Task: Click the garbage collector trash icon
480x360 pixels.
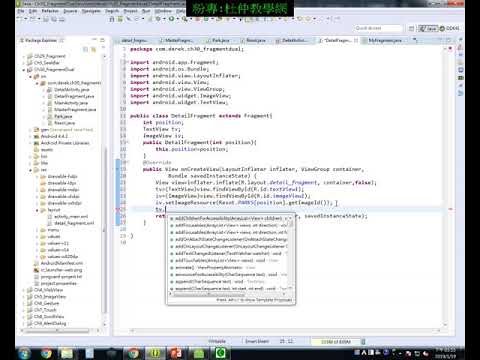Action: 363,342
